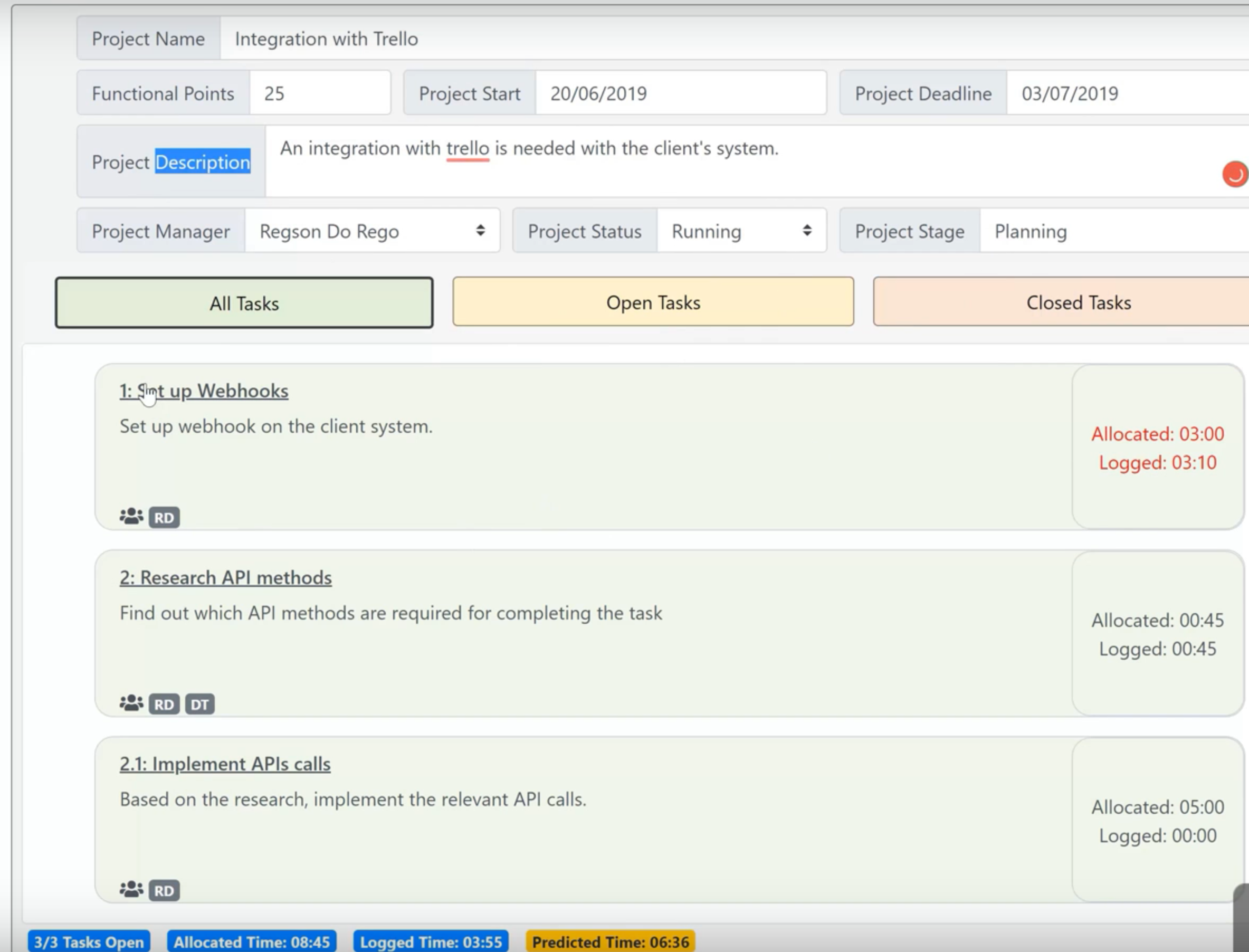Open the Project Status dropdown
Viewport: 1249px width, 952px height.
pyautogui.click(x=741, y=231)
